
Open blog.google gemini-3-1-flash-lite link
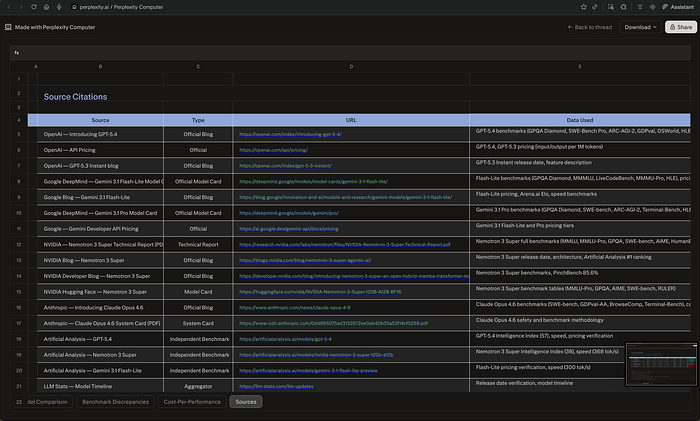click(x=346, y=197)
